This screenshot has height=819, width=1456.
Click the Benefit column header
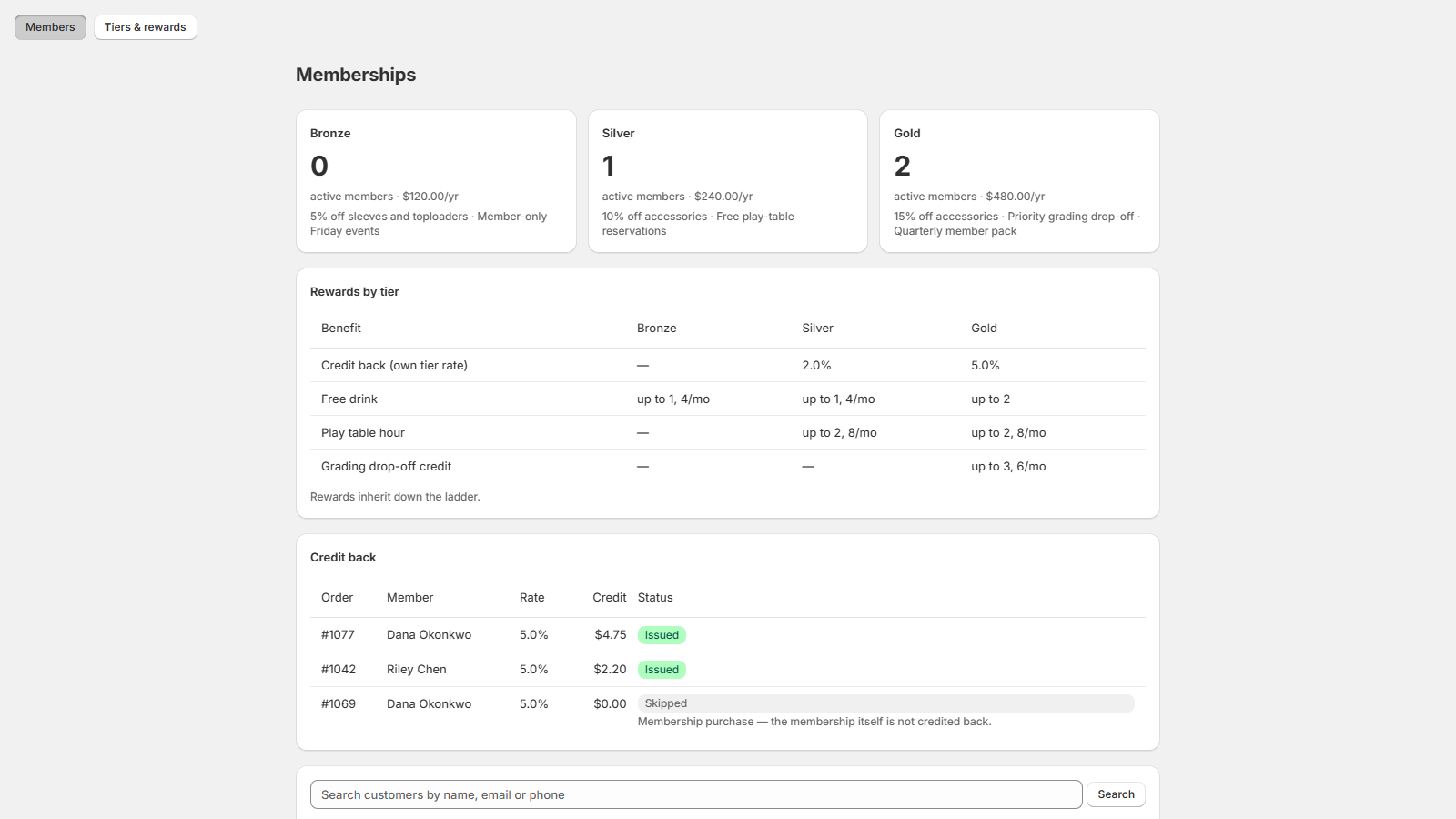click(341, 328)
